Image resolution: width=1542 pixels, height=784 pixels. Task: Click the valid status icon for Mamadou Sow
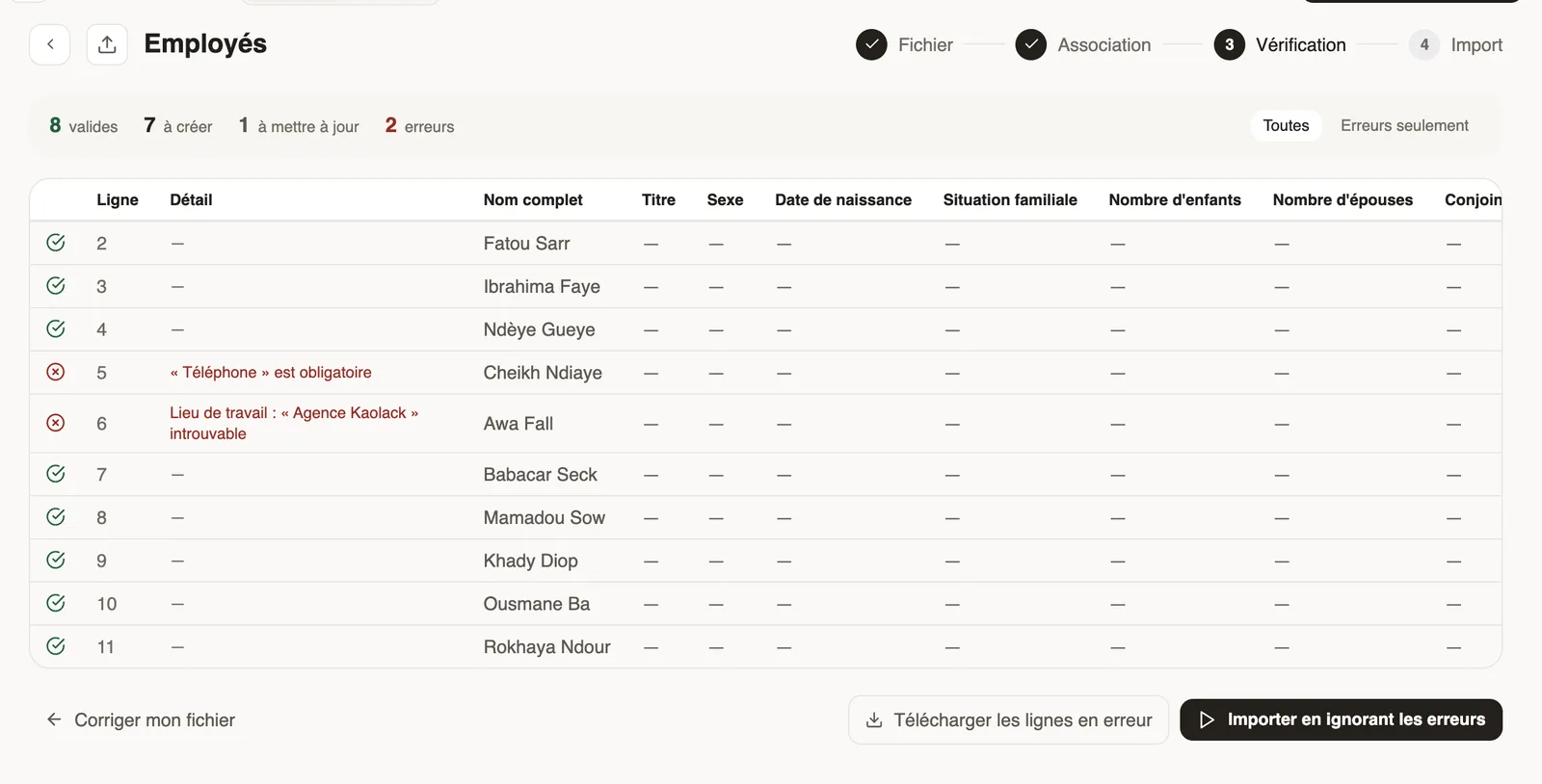point(56,517)
